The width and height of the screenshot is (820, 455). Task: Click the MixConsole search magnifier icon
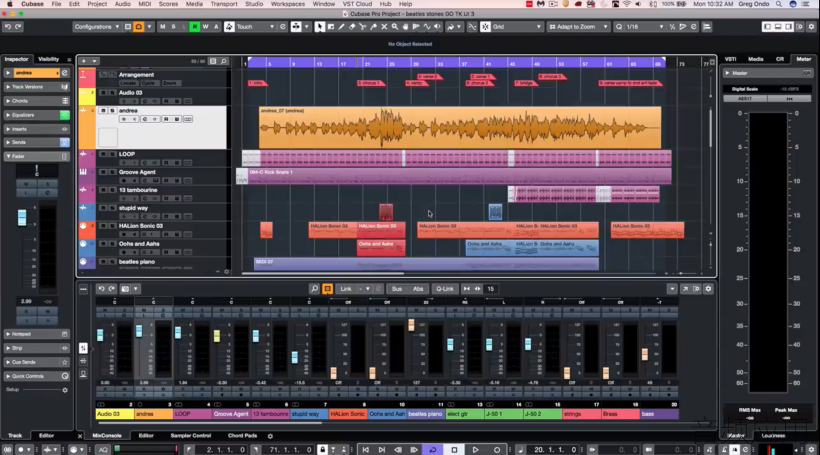click(x=314, y=289)
